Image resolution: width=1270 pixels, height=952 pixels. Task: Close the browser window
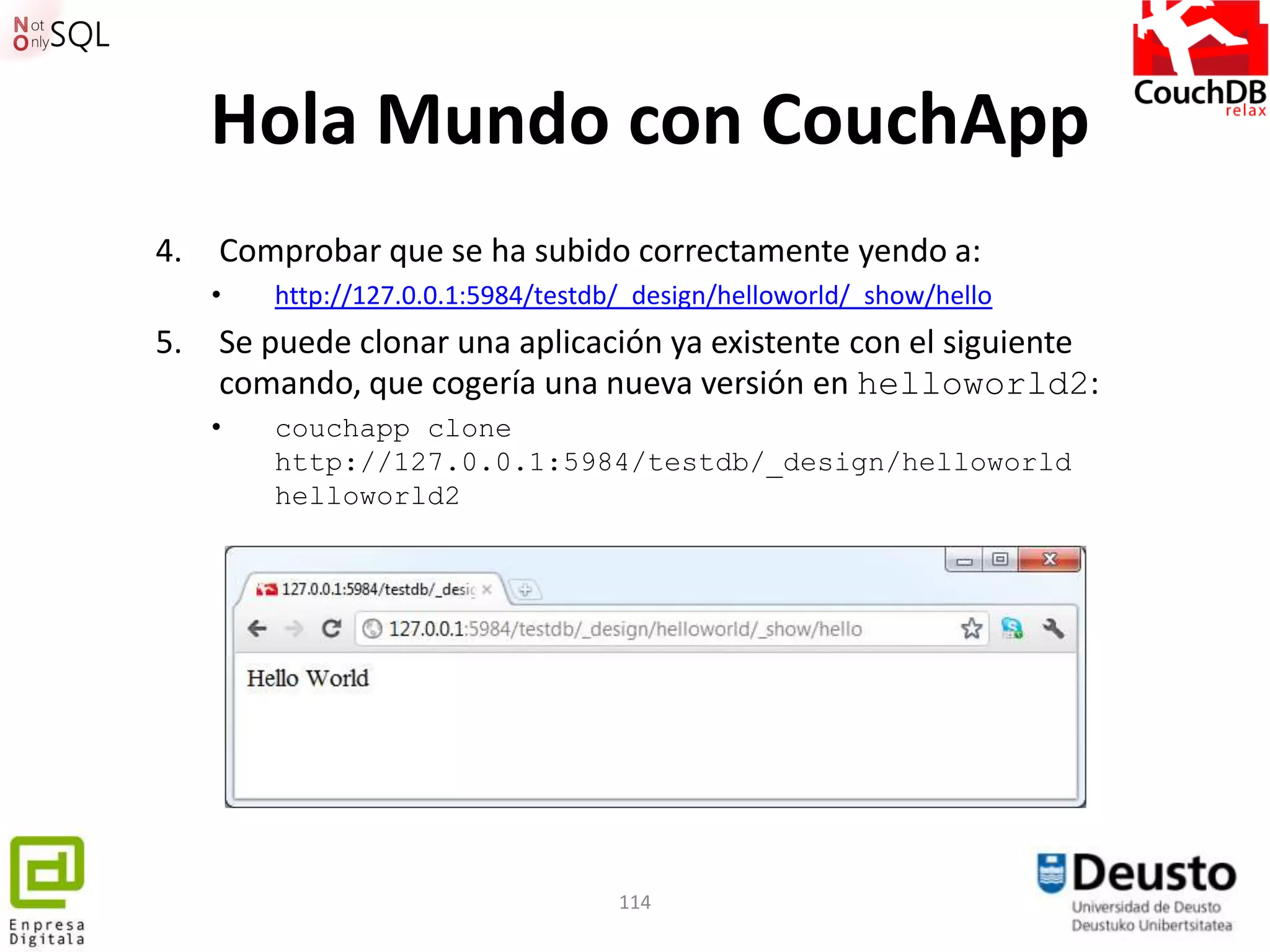pyautogui.click(x=1049, y=560)
